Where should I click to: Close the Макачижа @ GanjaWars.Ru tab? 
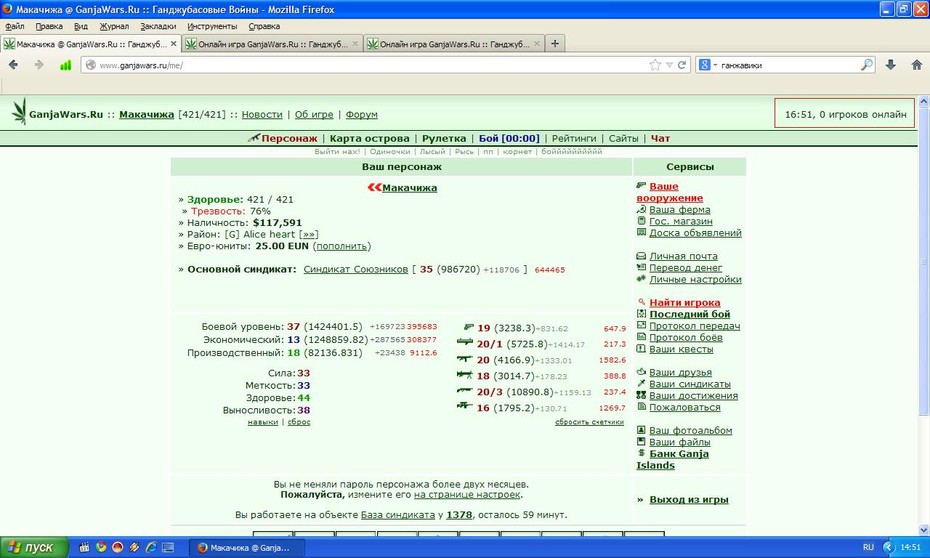point(174,43)
